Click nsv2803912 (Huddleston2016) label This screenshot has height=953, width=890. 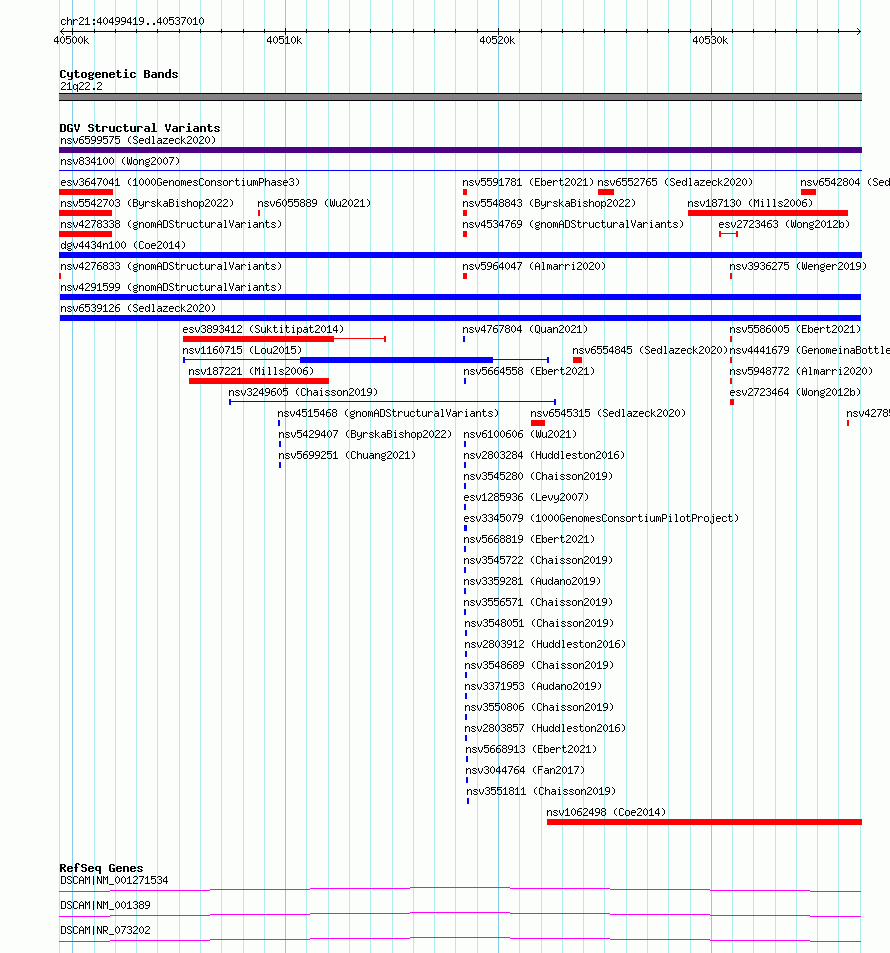click(545, 644)
